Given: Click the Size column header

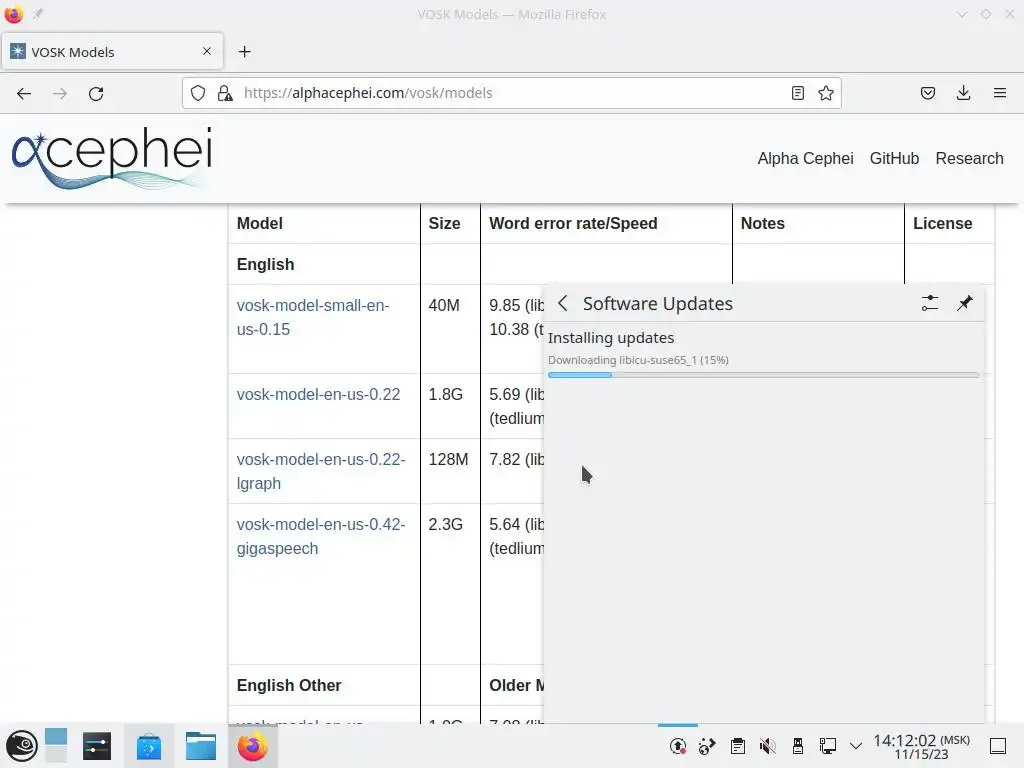Looking at the screenshot, I should (x=444, y=223).
